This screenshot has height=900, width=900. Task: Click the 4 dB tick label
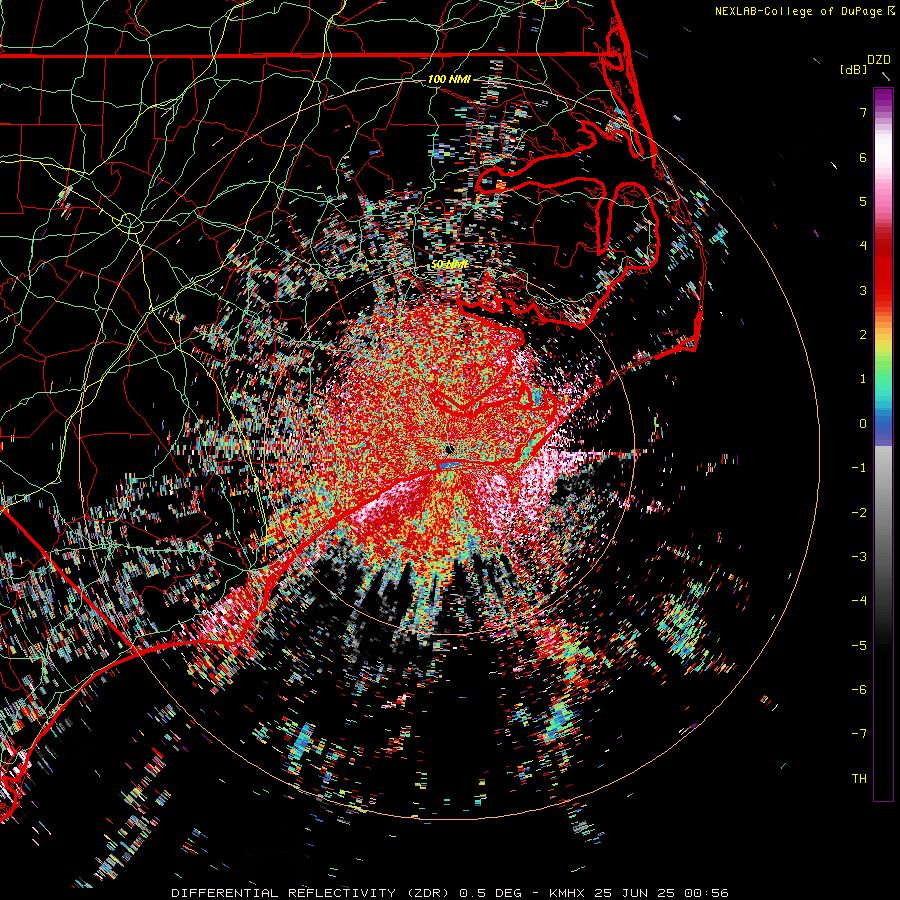pyautogui.click(x=863, y=246)
